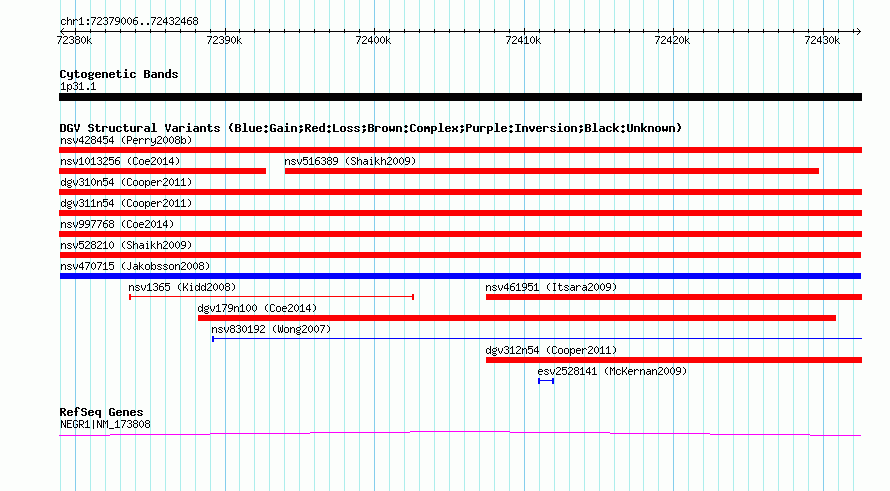Screen dimensions: 890x491
Task: Select the nsv516389 red loss bar
Action: click(552, 171)
